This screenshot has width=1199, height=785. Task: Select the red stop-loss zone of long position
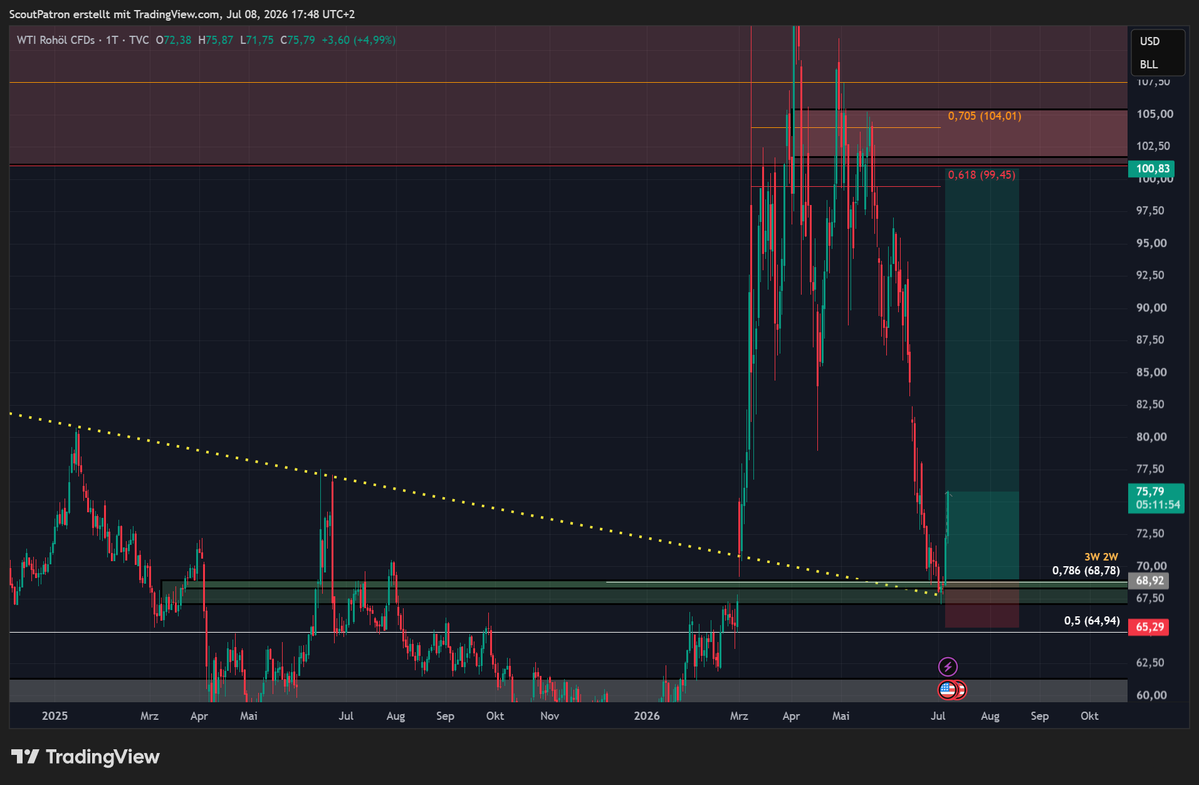(982, 605)
